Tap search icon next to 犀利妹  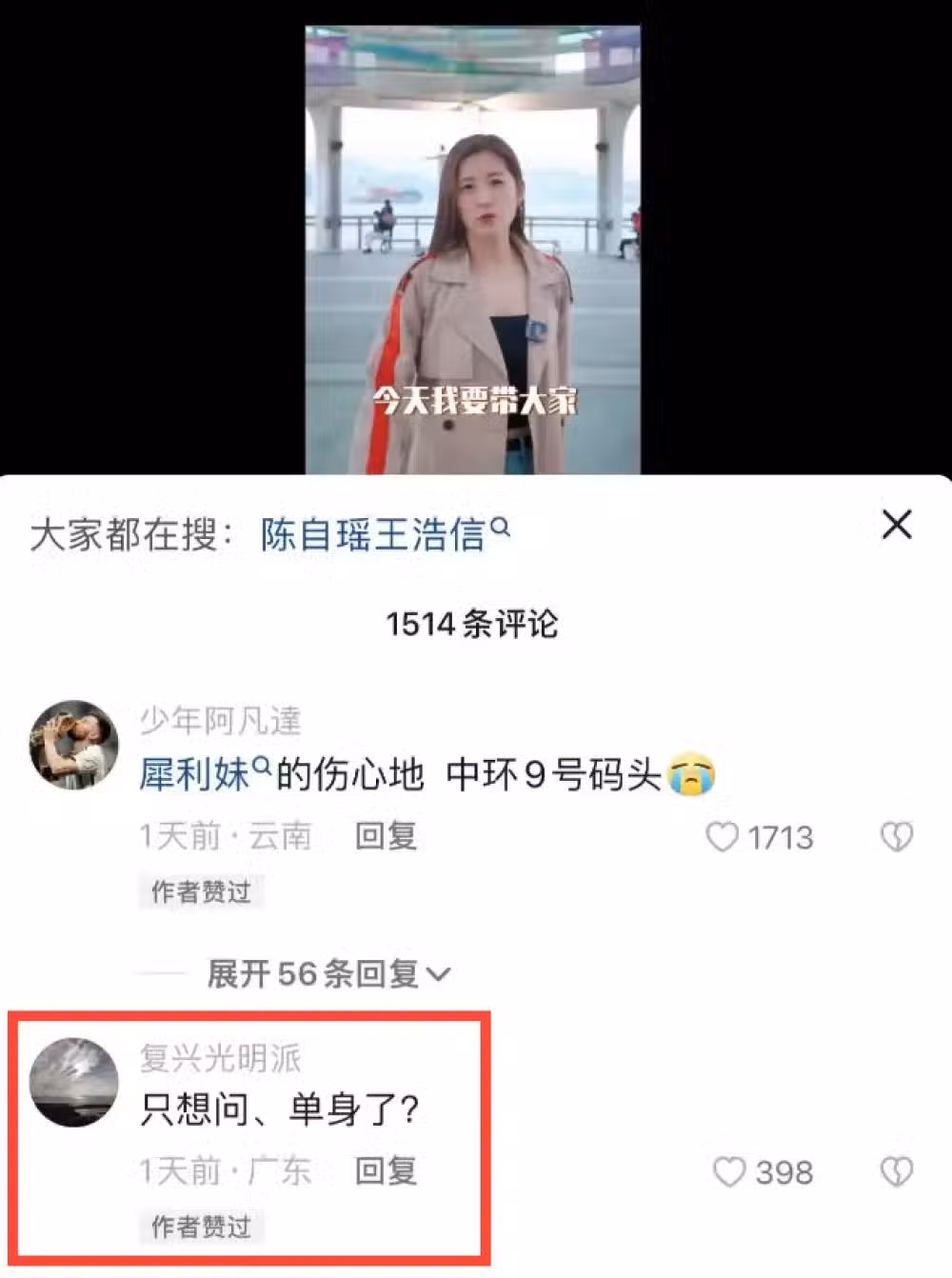tap(263, 764)
